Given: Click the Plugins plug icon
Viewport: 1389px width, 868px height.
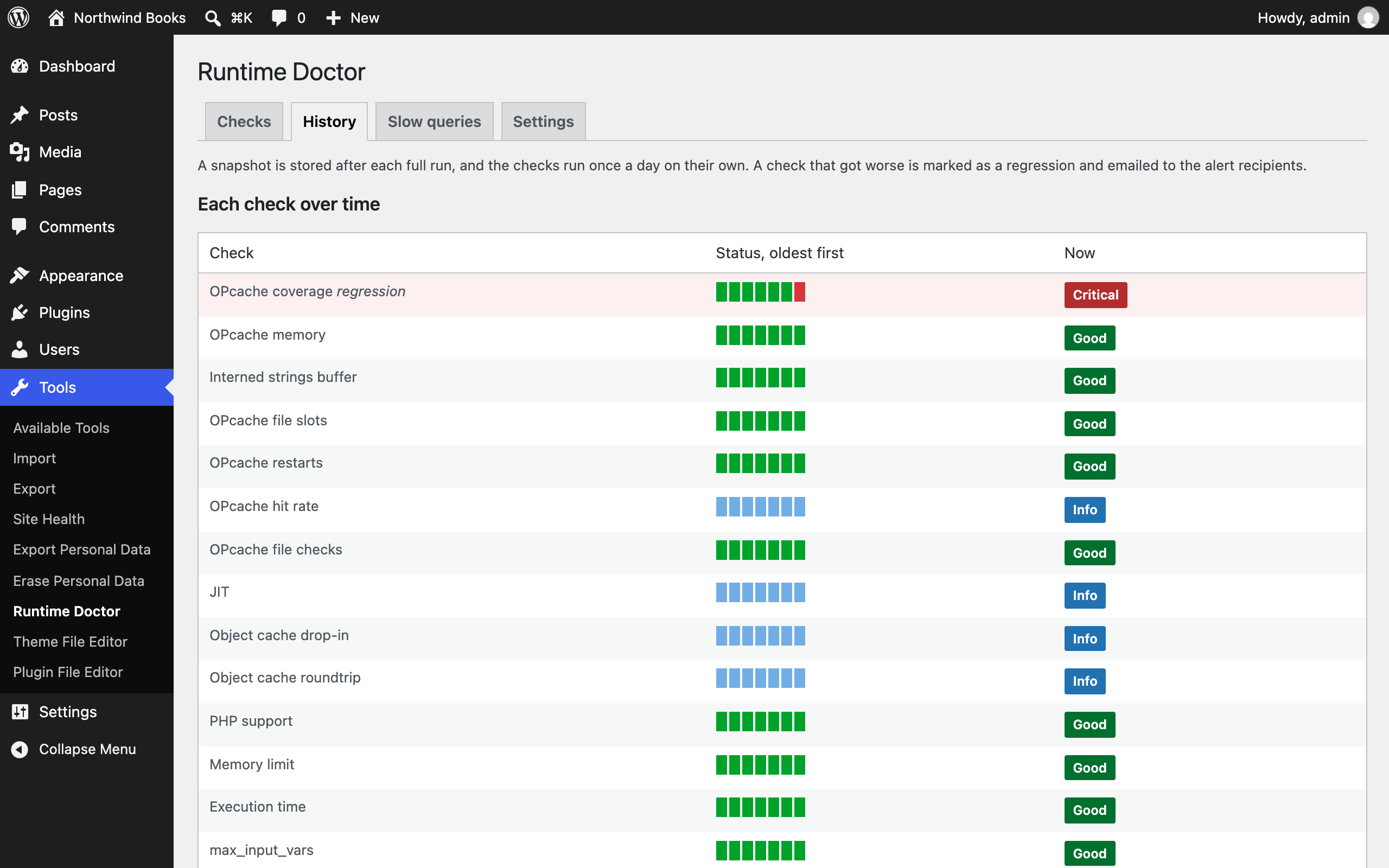Looking at the screenshot, I should click(x=20, y=312).
